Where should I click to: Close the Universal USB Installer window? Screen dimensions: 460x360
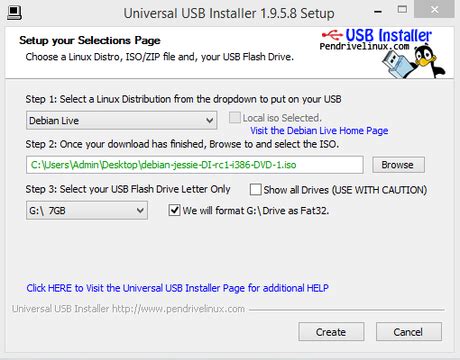coord(434,10)
